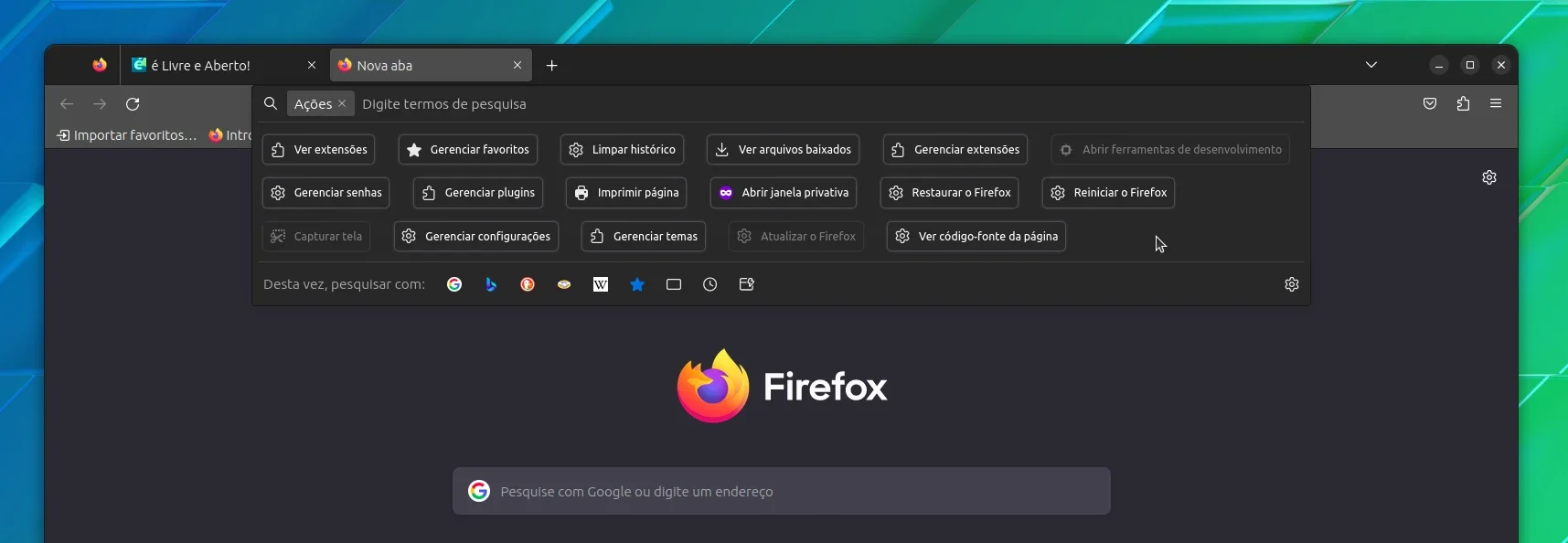Search bookmarks with the blue star icon
Image resolution: width=1568 pixels, height=543 pixels.
click(x=637, y=284)
